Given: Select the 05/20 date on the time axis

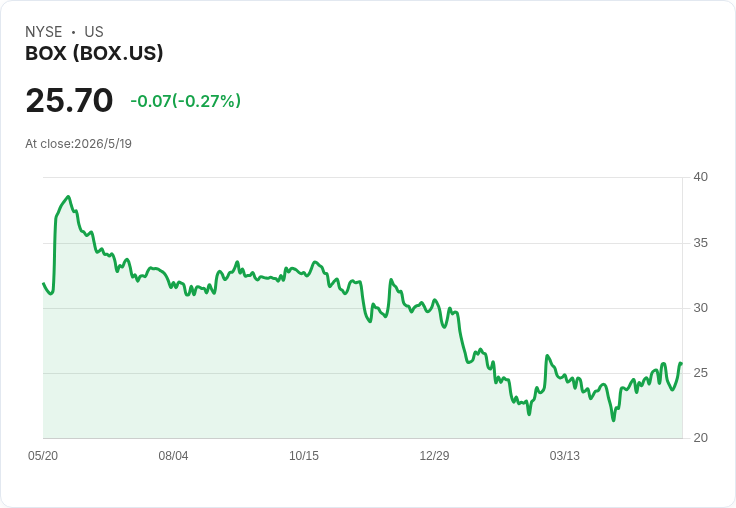Looking at the screenshot, I should [x=43, y=456].
